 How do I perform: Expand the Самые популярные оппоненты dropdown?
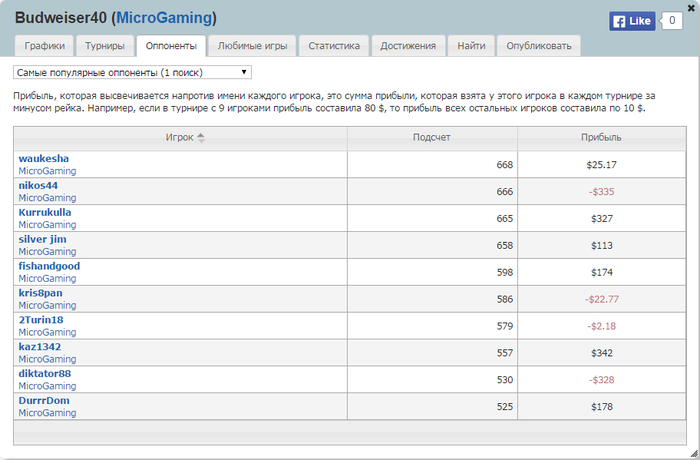132,72
